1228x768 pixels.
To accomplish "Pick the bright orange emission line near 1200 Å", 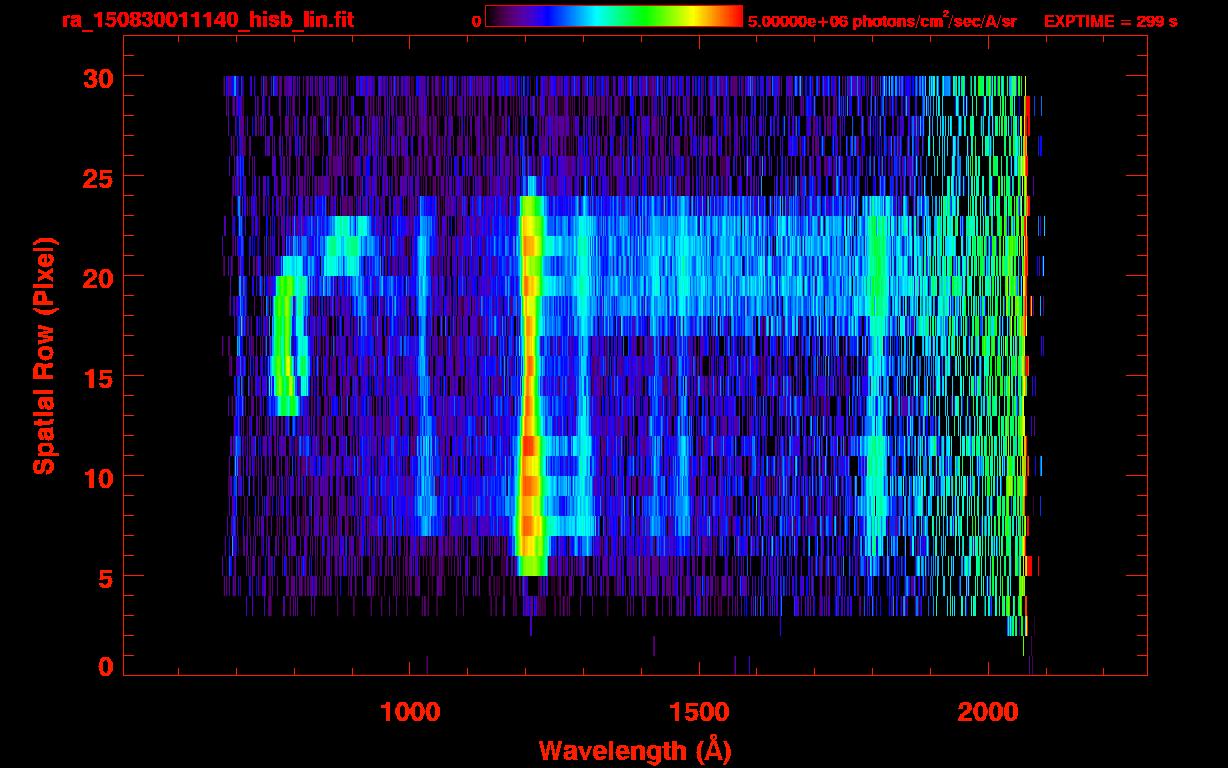I will (530, 400).
